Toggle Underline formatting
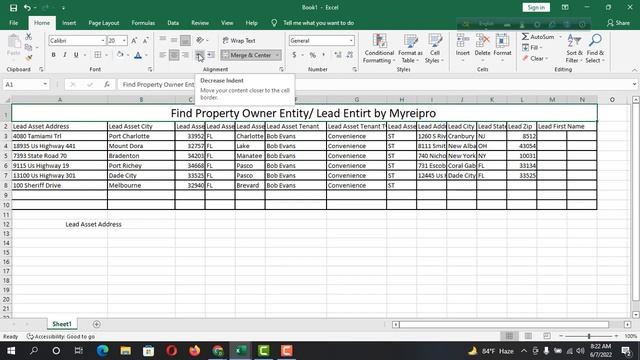 click(76, 55)
